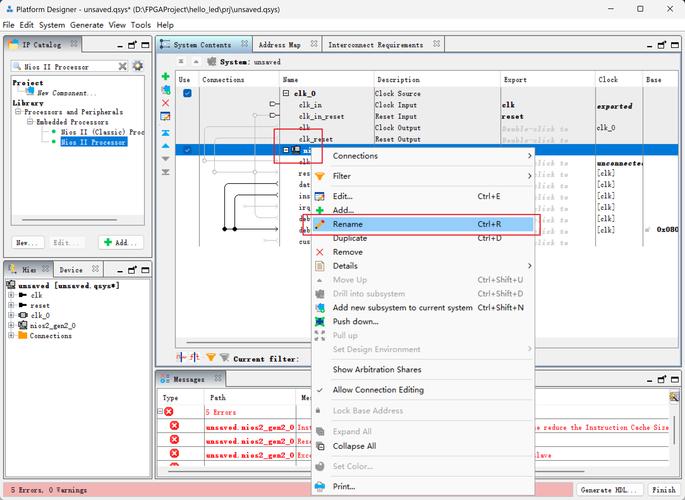Image resolution: width=685 pixels, height=500 pixels.
Task: Collapse Embedded Processors library node
Action: pyautogui.click(x=30, y=122)
